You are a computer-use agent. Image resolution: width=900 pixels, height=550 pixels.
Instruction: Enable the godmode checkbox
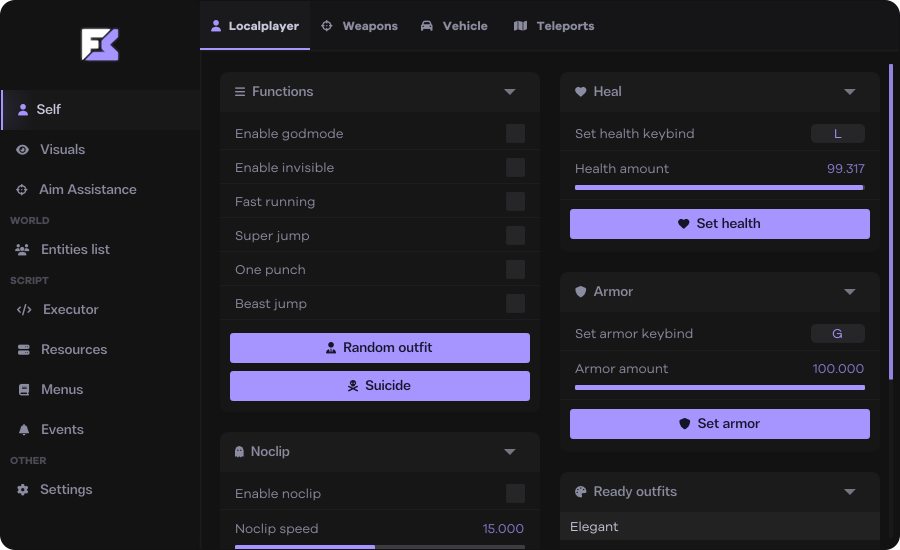[515, 134]
